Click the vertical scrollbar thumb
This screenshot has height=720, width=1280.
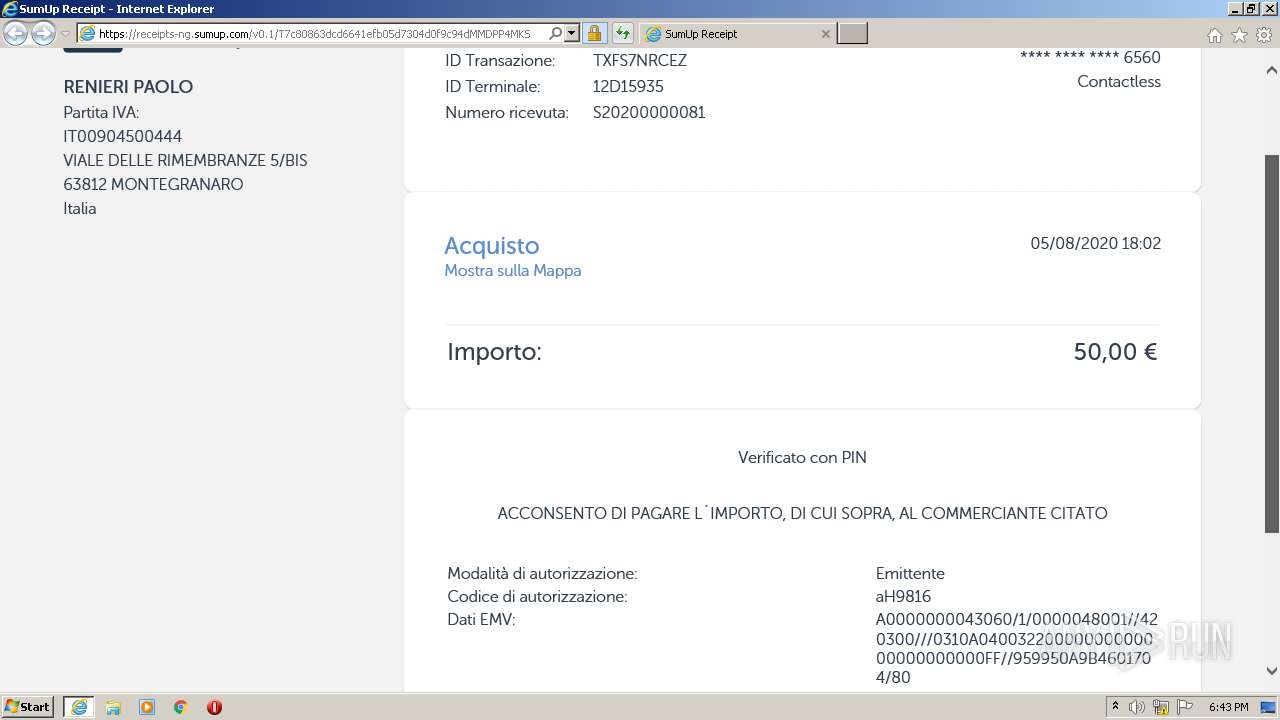1272,344
